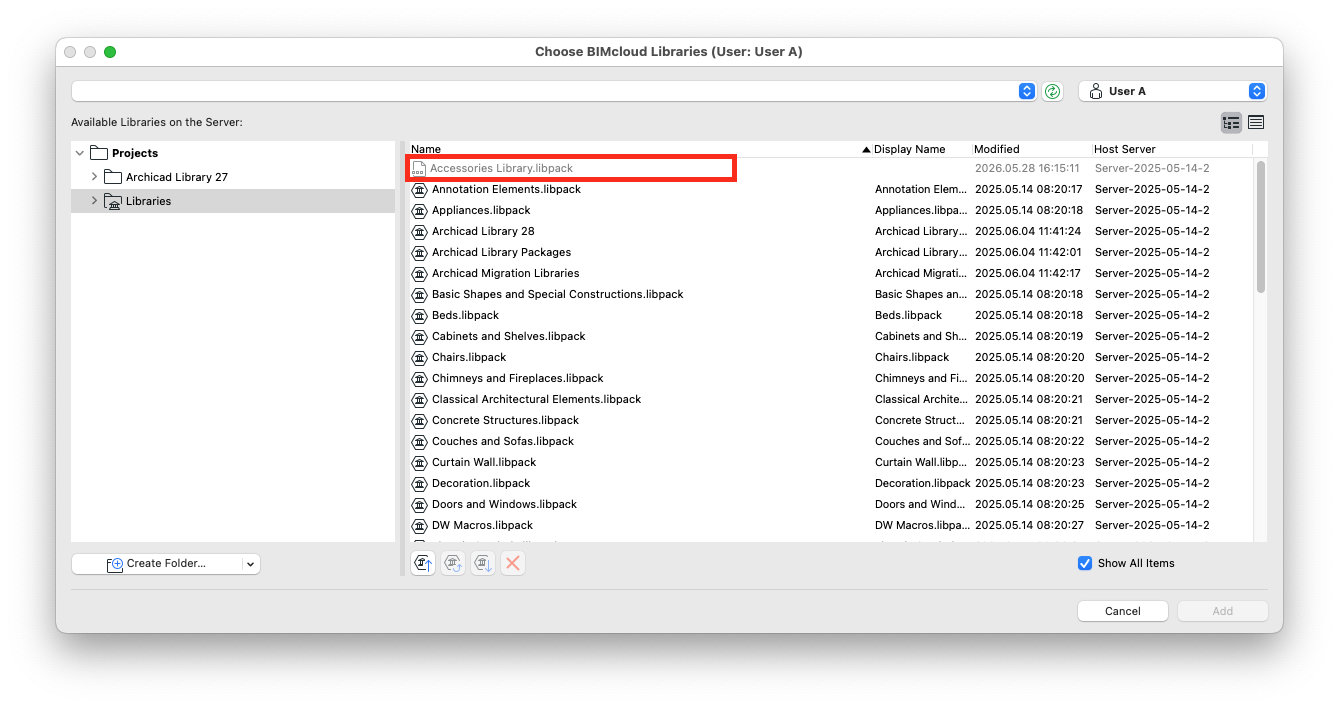Click the Cancel button
Image resolution: width=1339 pixels, height=707 pixels.
click(x=1122, y=611)
